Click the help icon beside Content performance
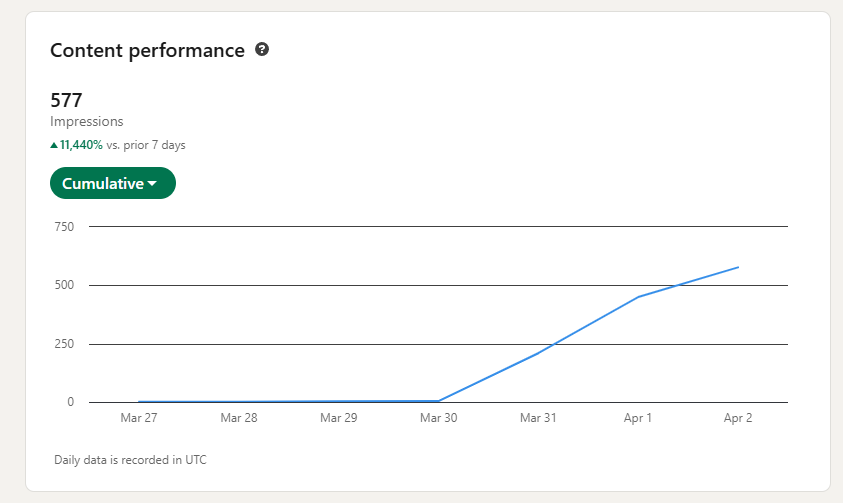This screenshot has width=843, height=503. pyautogui.click(x=262, y=49)
